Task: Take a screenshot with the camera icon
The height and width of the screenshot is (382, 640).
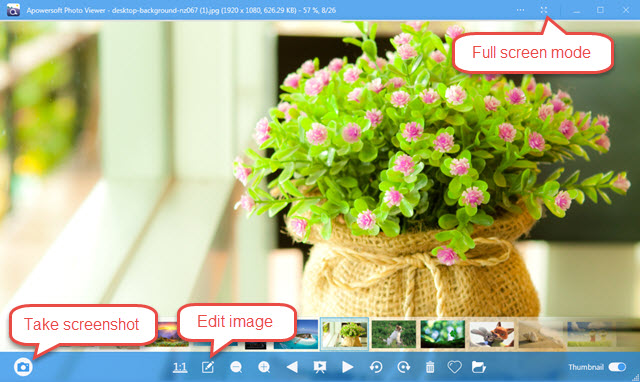Action: tap(23, 367)
